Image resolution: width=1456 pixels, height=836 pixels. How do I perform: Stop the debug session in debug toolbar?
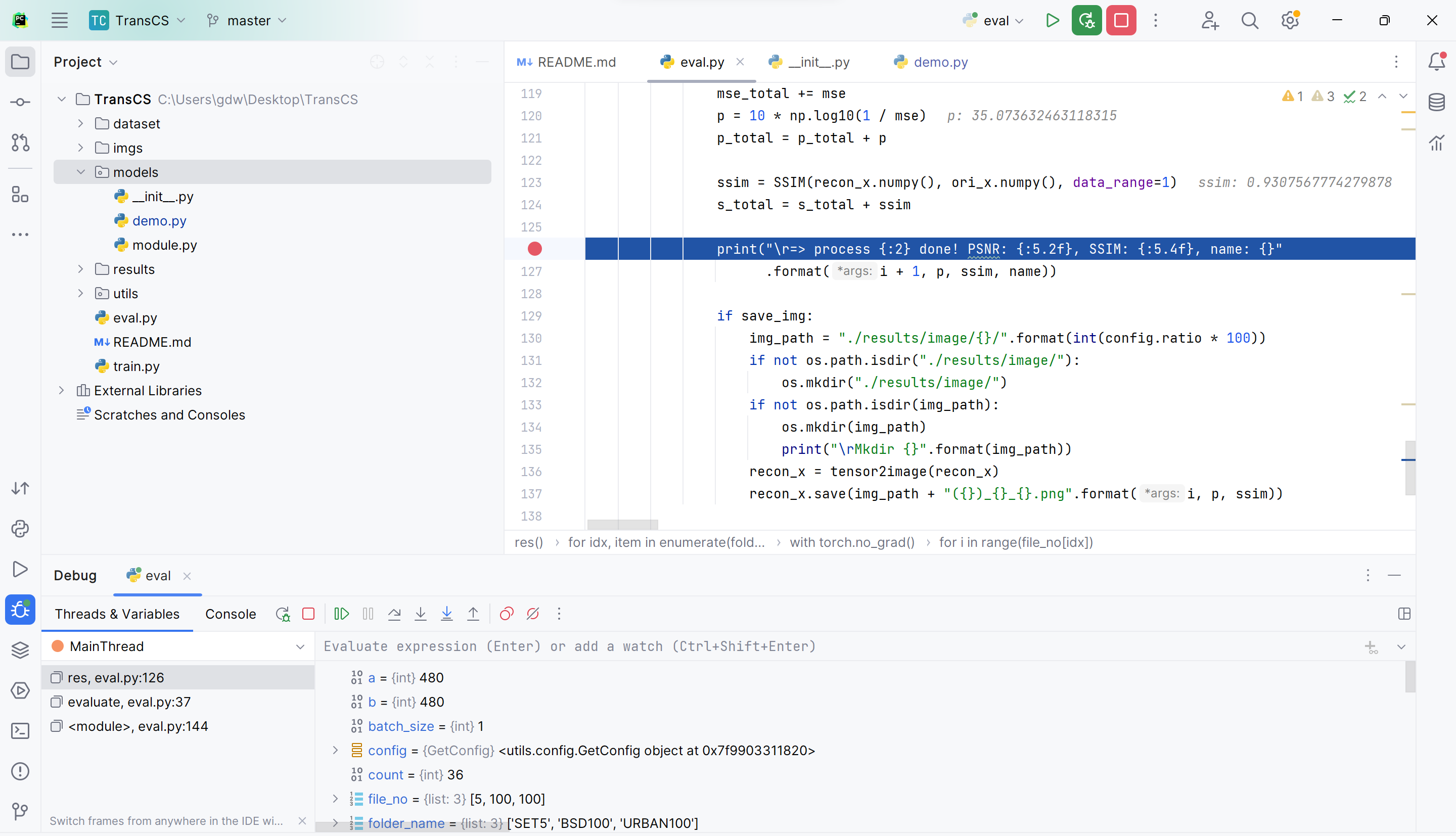pyautogui.click(x=308, y=614)
